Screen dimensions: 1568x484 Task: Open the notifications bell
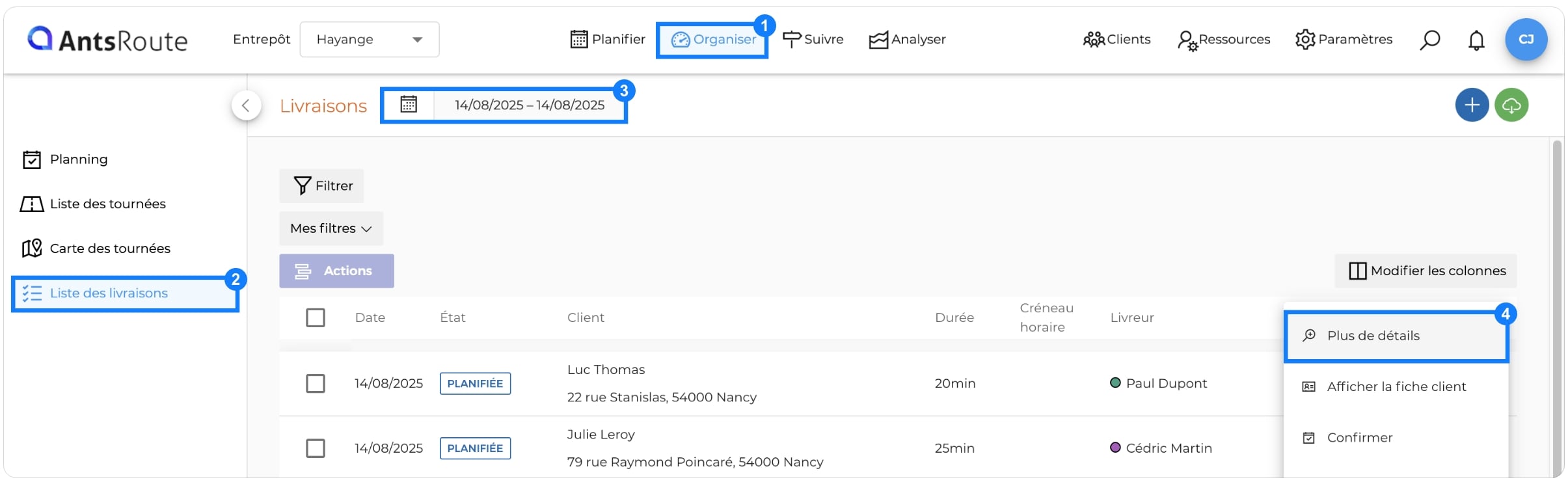[1476, 40]
